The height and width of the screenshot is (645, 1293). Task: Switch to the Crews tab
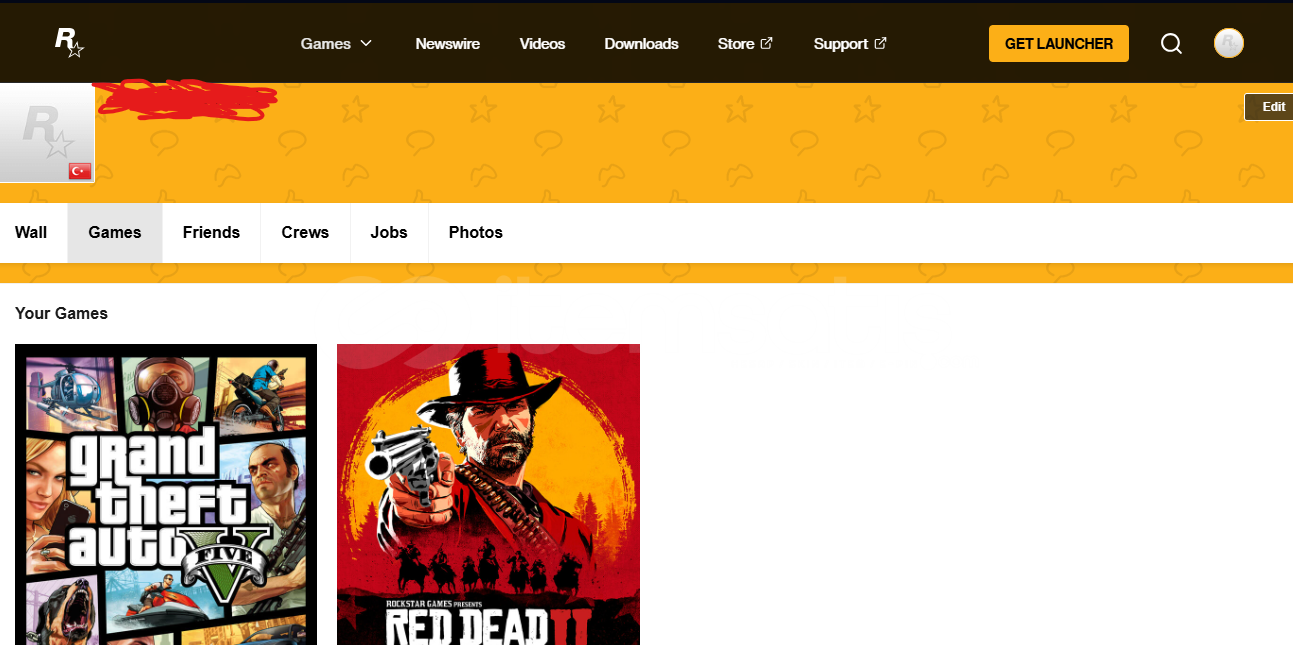[x=305, y=233]
